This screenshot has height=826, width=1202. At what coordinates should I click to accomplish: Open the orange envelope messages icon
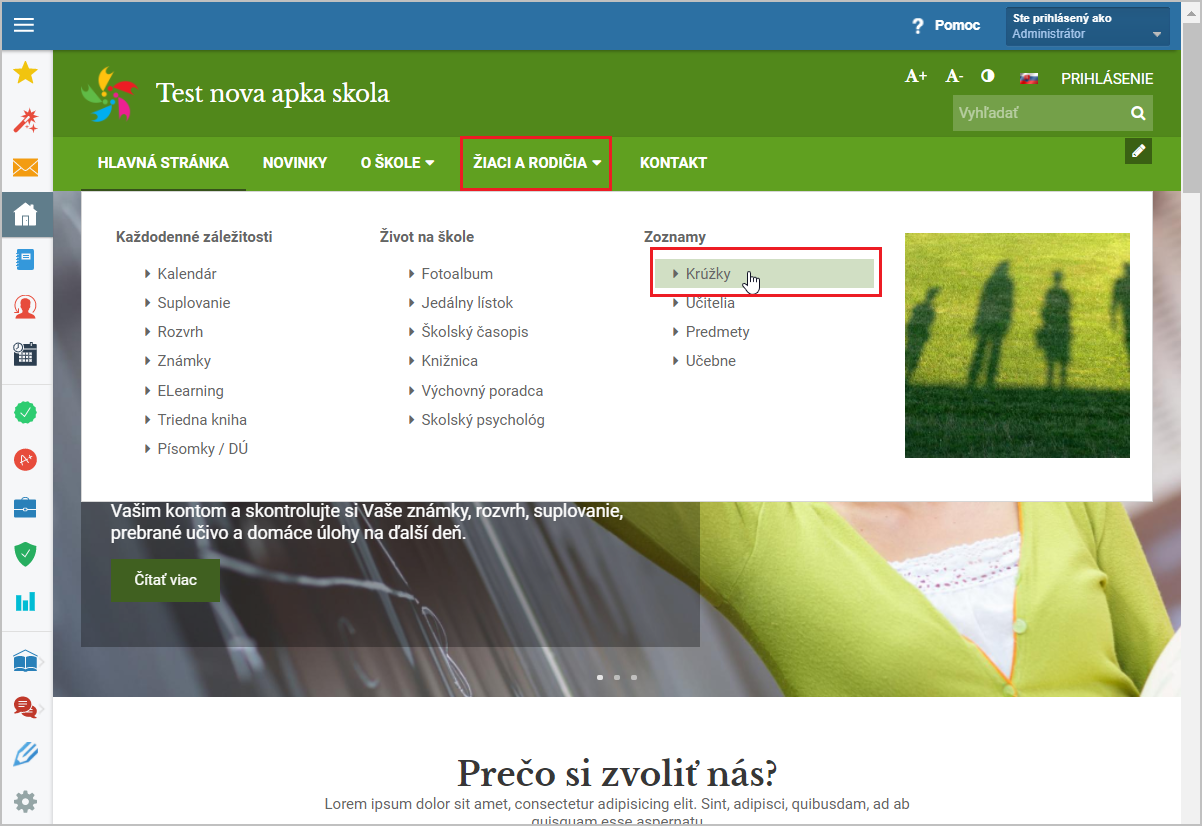click(26, 167)
